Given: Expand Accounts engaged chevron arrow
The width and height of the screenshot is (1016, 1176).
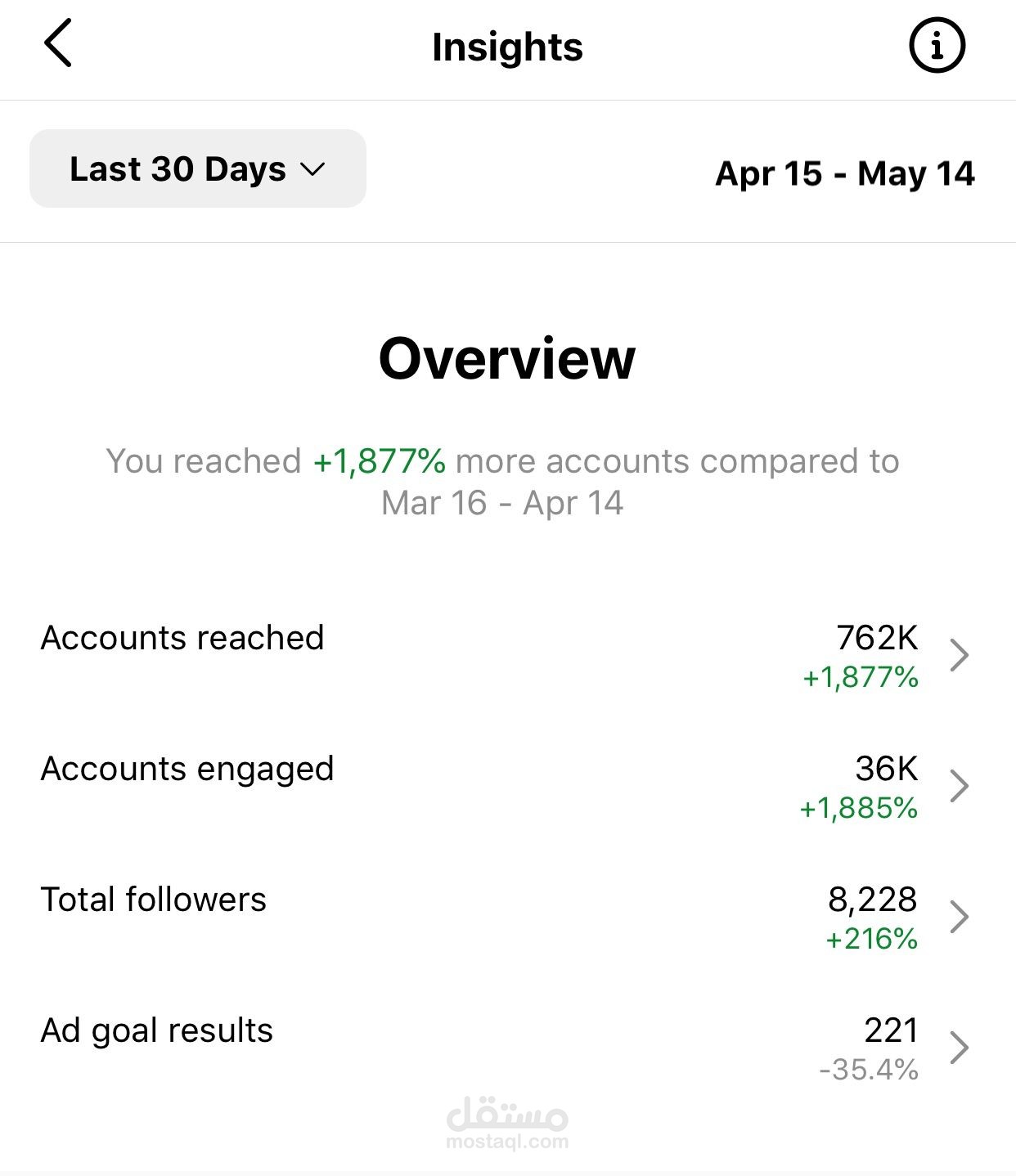Looking at the screenshot, I should [959, 785].
